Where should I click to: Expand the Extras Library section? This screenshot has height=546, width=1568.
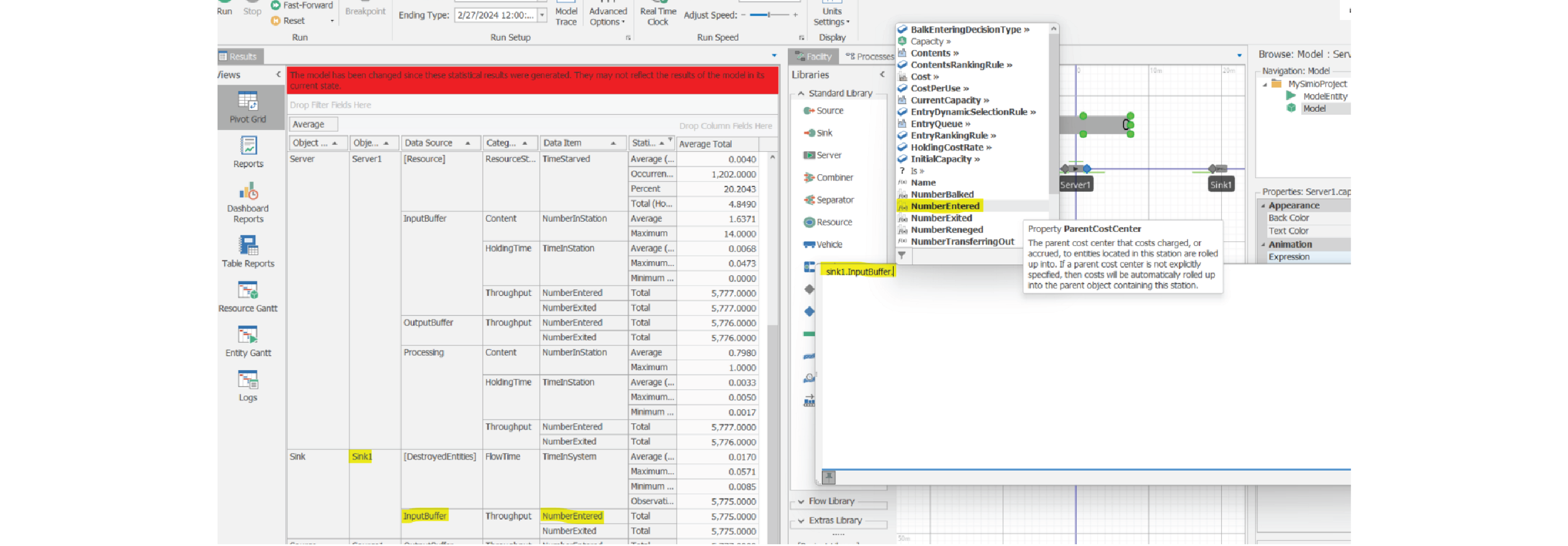[x=834, y=521]
